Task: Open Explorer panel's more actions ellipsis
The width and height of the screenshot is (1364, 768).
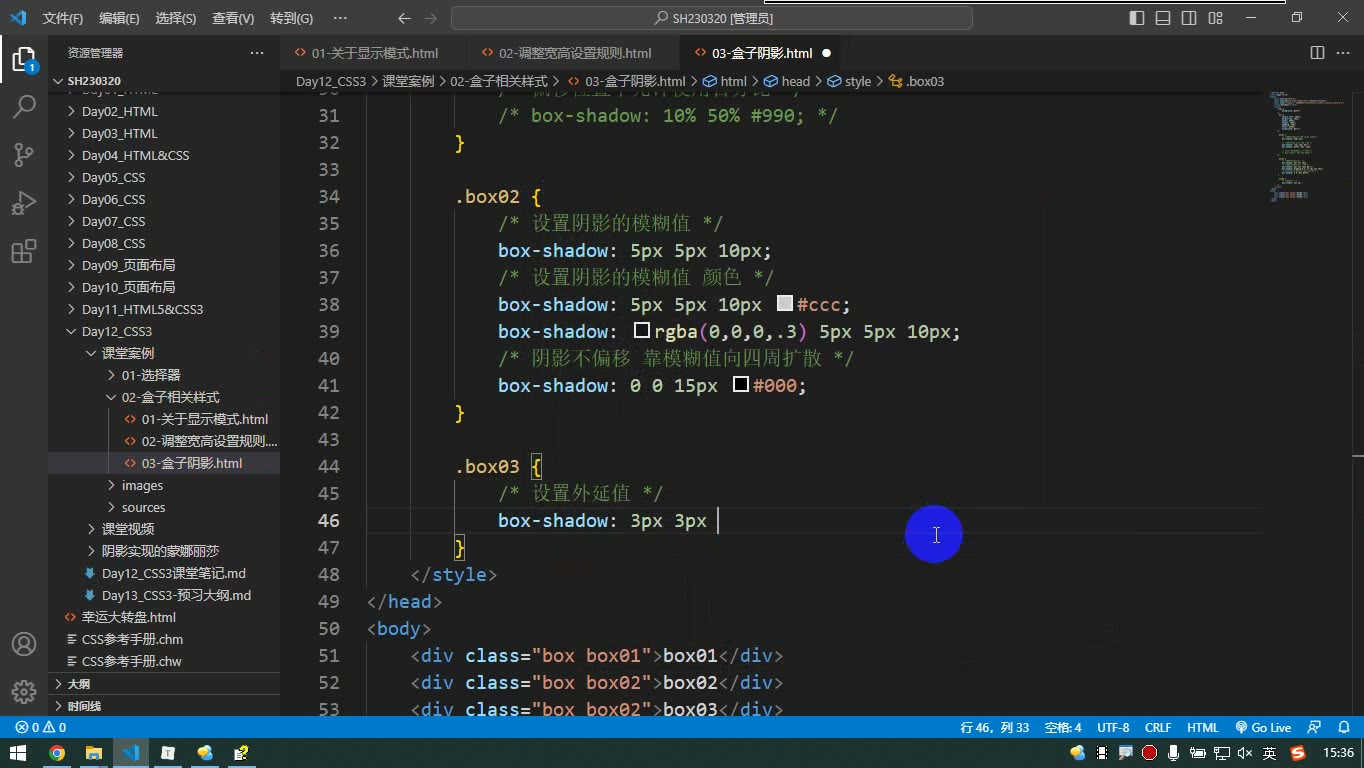Action: pyautogui.click(x=257, y=53)
